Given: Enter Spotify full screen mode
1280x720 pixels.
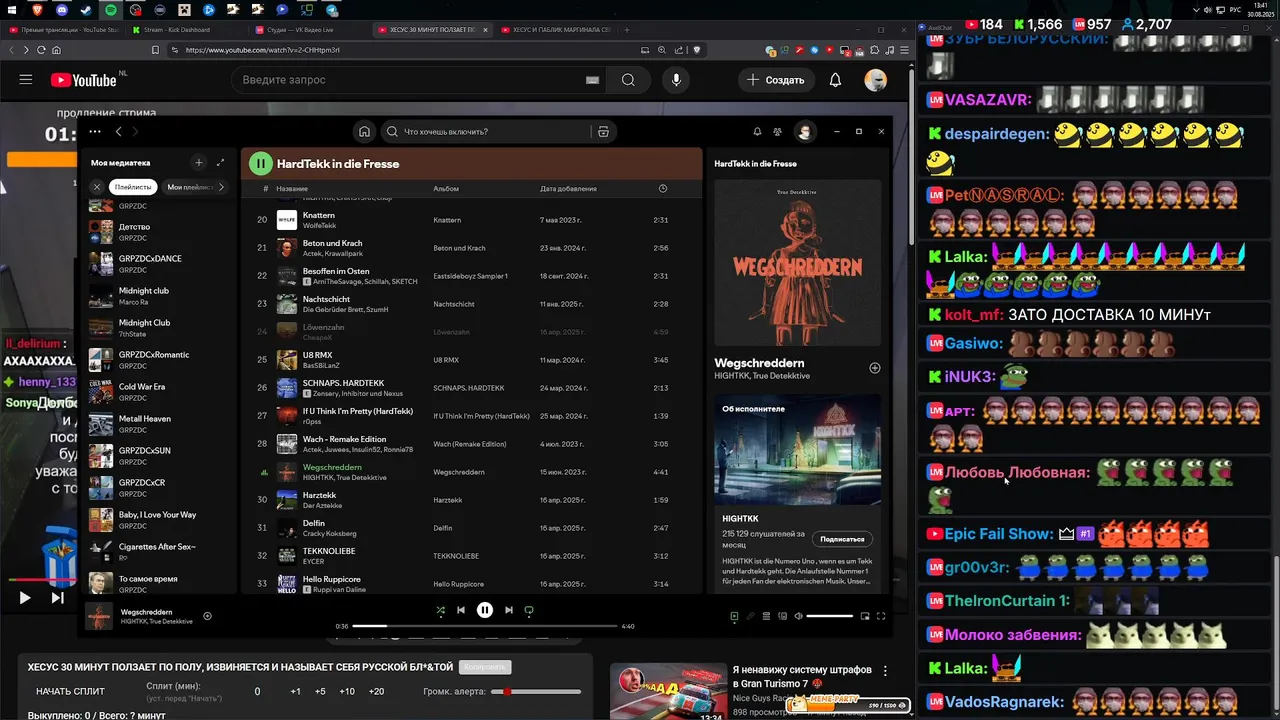Looking at the screenshot, I should (879, 616).
